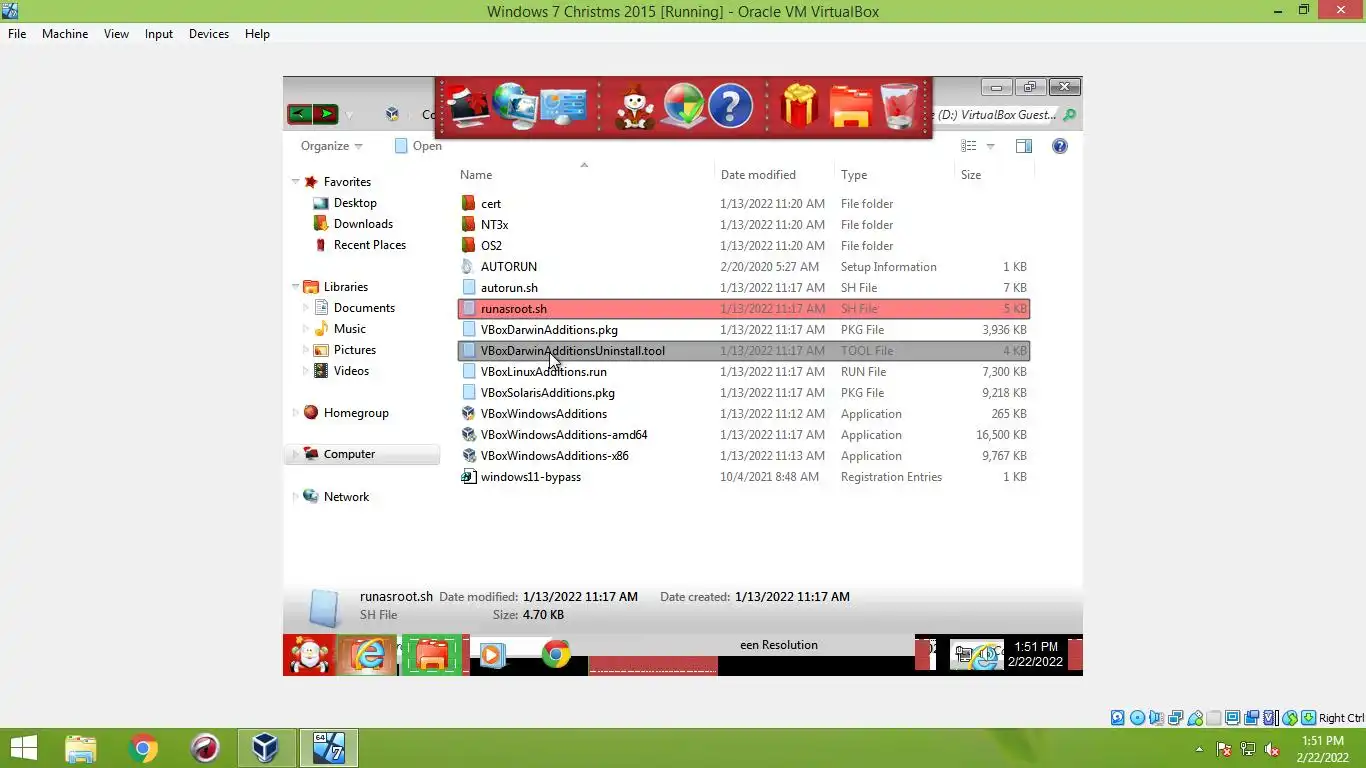Image resolution: width=1366 pixels, height=768 pixels.
Task: Select Desktop in Favorites
Action: pos(345,203)
